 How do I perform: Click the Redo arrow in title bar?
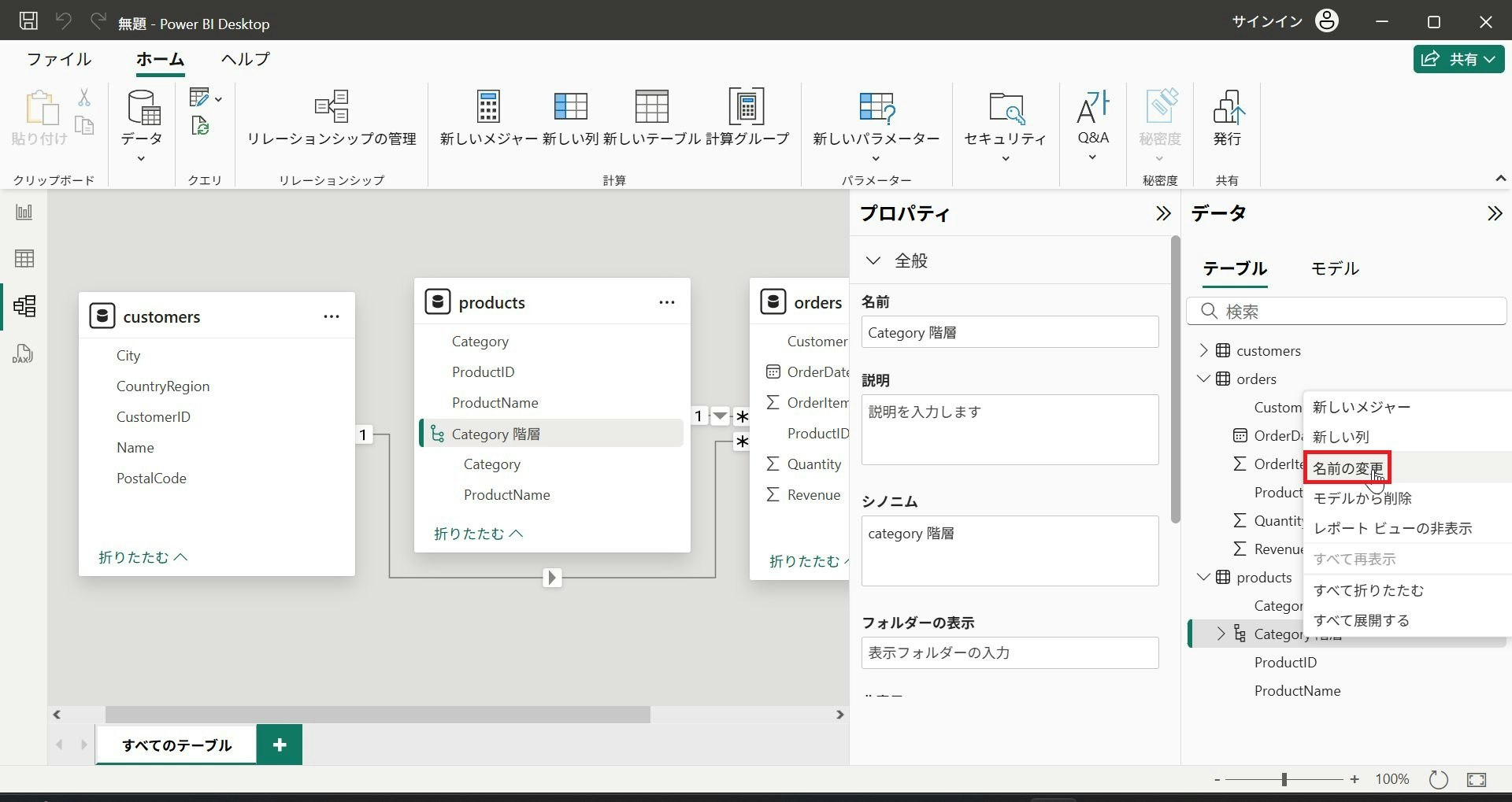[98, 21]
